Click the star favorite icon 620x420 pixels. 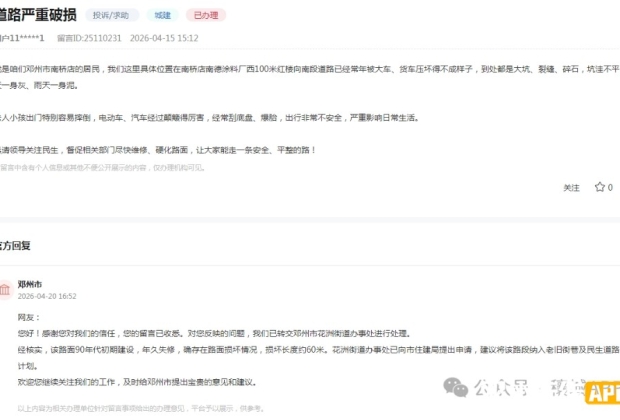click(x=598, y=187)
